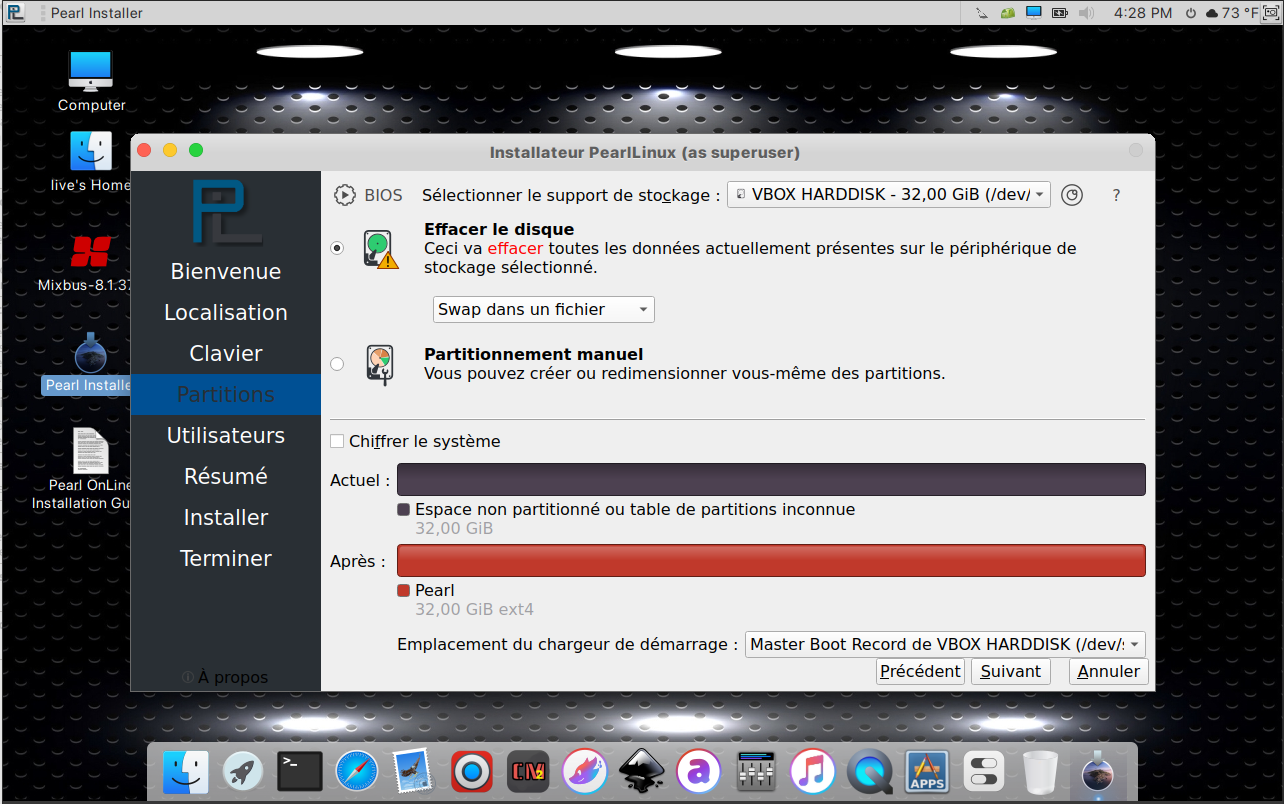Viewport: 1284px width, 804px height.
Task: Enable Chiffrer le système checkbox
Action: (x=337, y=441)
